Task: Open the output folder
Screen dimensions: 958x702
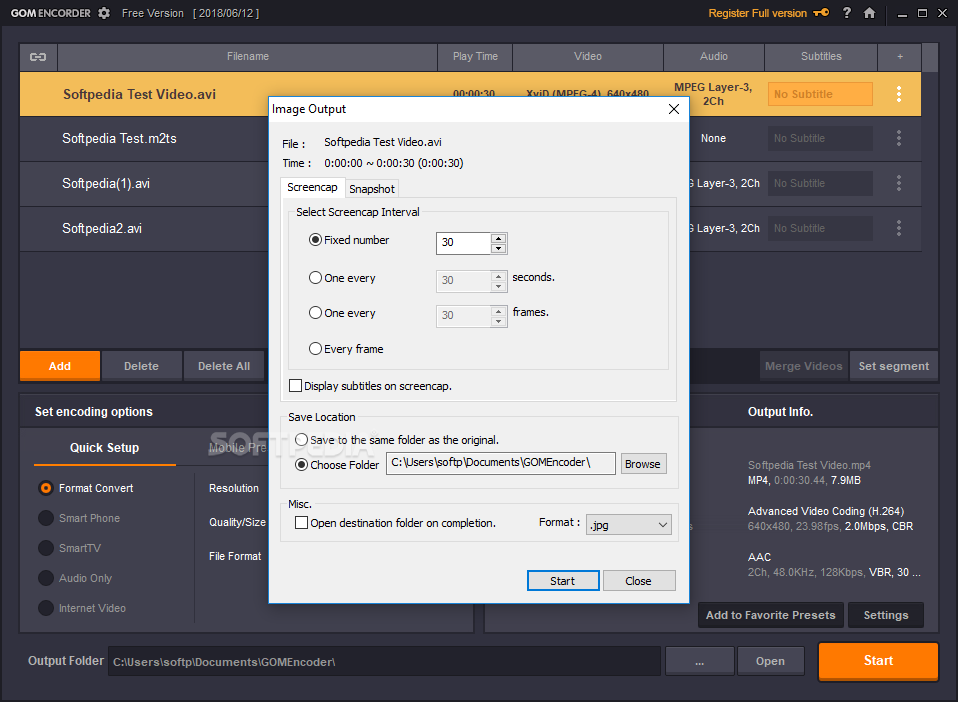Action: tap(770, 661)
